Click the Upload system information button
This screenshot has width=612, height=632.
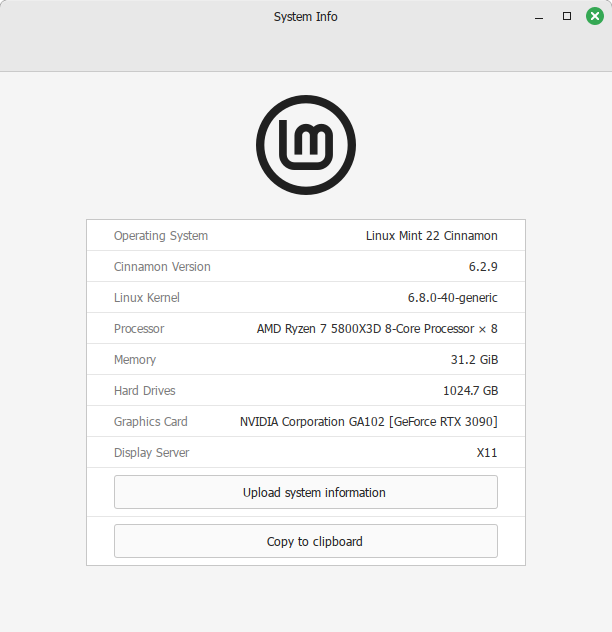pyautogui.click(x=306, y=492)
